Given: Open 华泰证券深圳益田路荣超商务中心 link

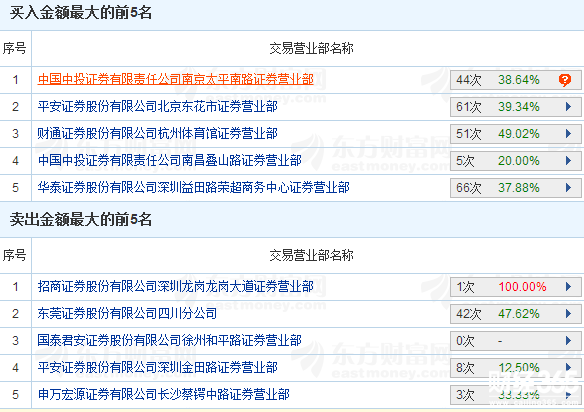Looking at the screenshot, I should point(193,187).
